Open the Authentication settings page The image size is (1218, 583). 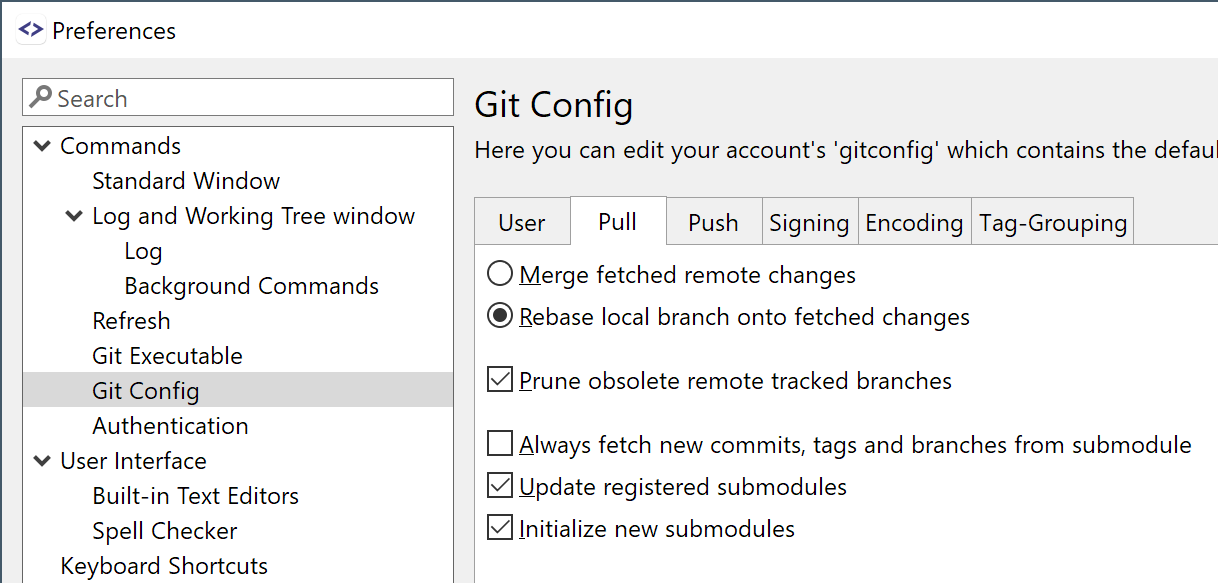tap(170, 425)
